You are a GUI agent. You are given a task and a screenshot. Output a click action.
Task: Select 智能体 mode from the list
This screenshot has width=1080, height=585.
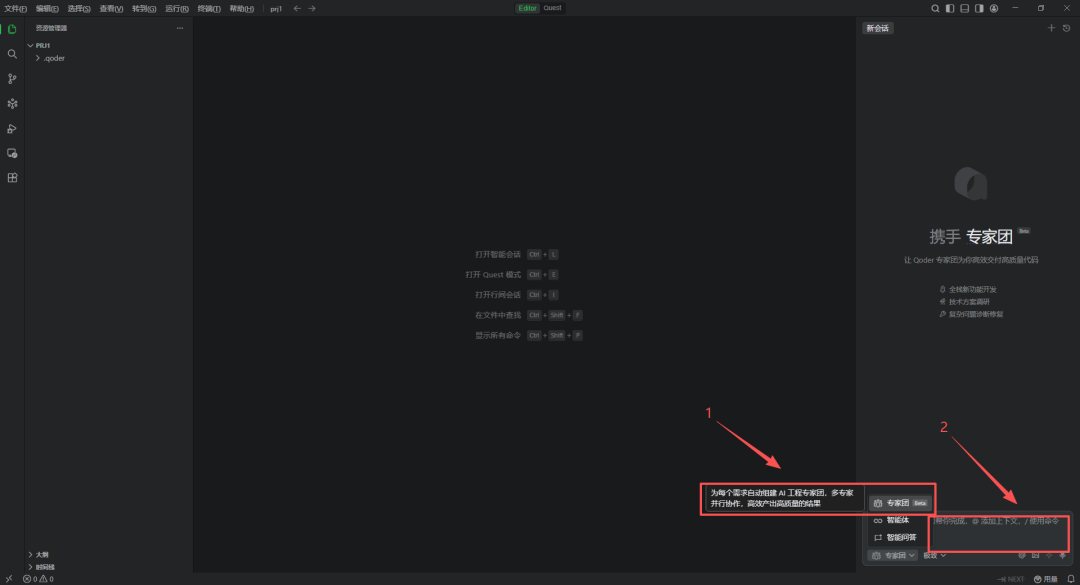pos(897,520)
